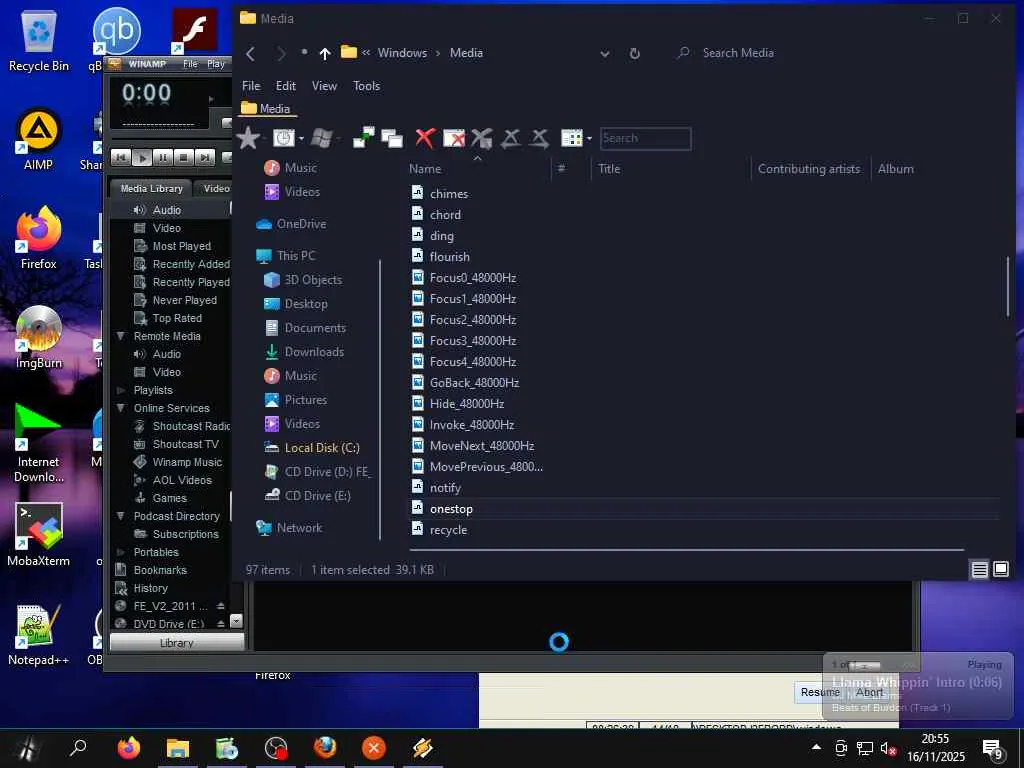Select the Notepad++ desktop icon
Image resolution: width=1024 pixels, height=768 pixels.
tap(39, 635)
